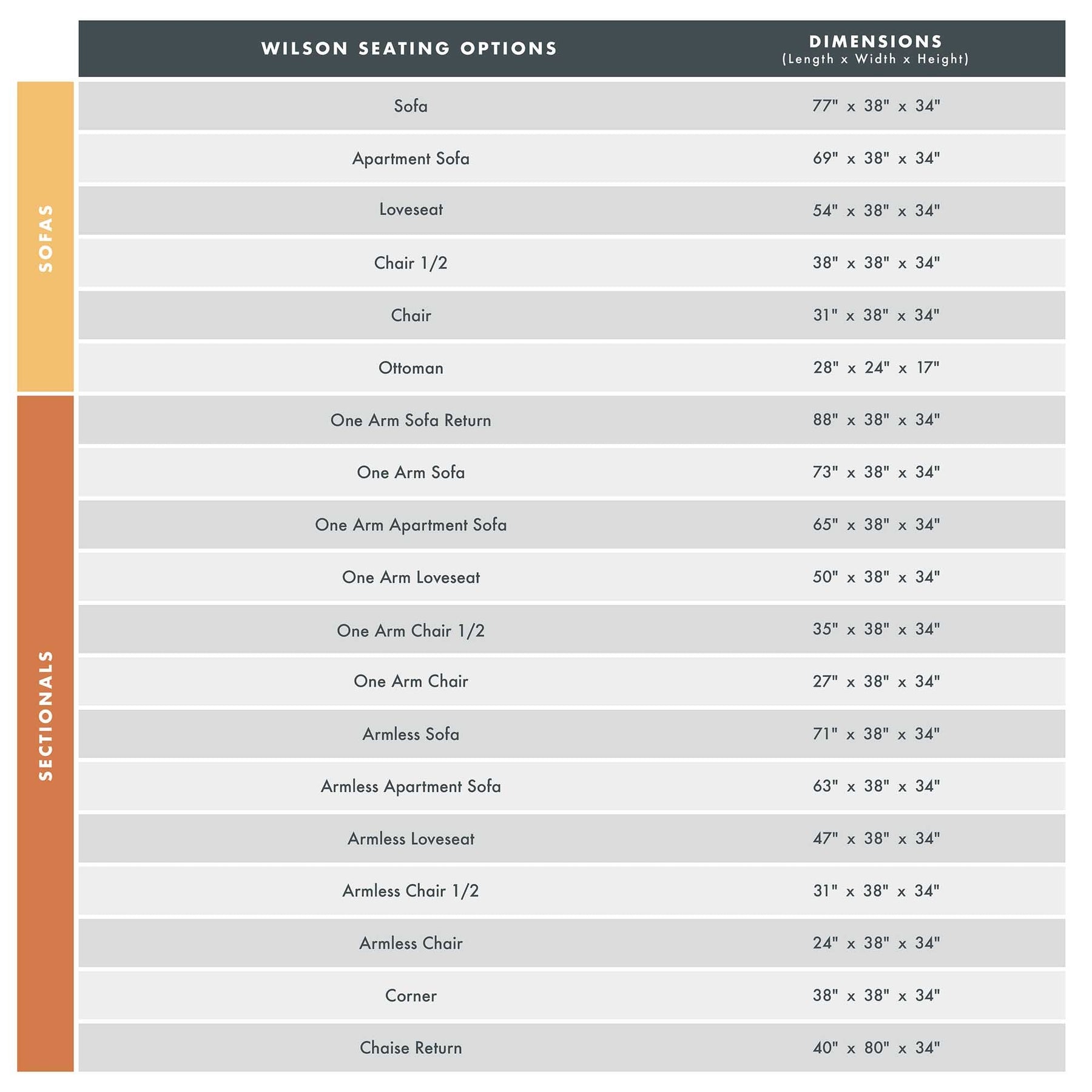Click the Chaise Return label

411,1048
